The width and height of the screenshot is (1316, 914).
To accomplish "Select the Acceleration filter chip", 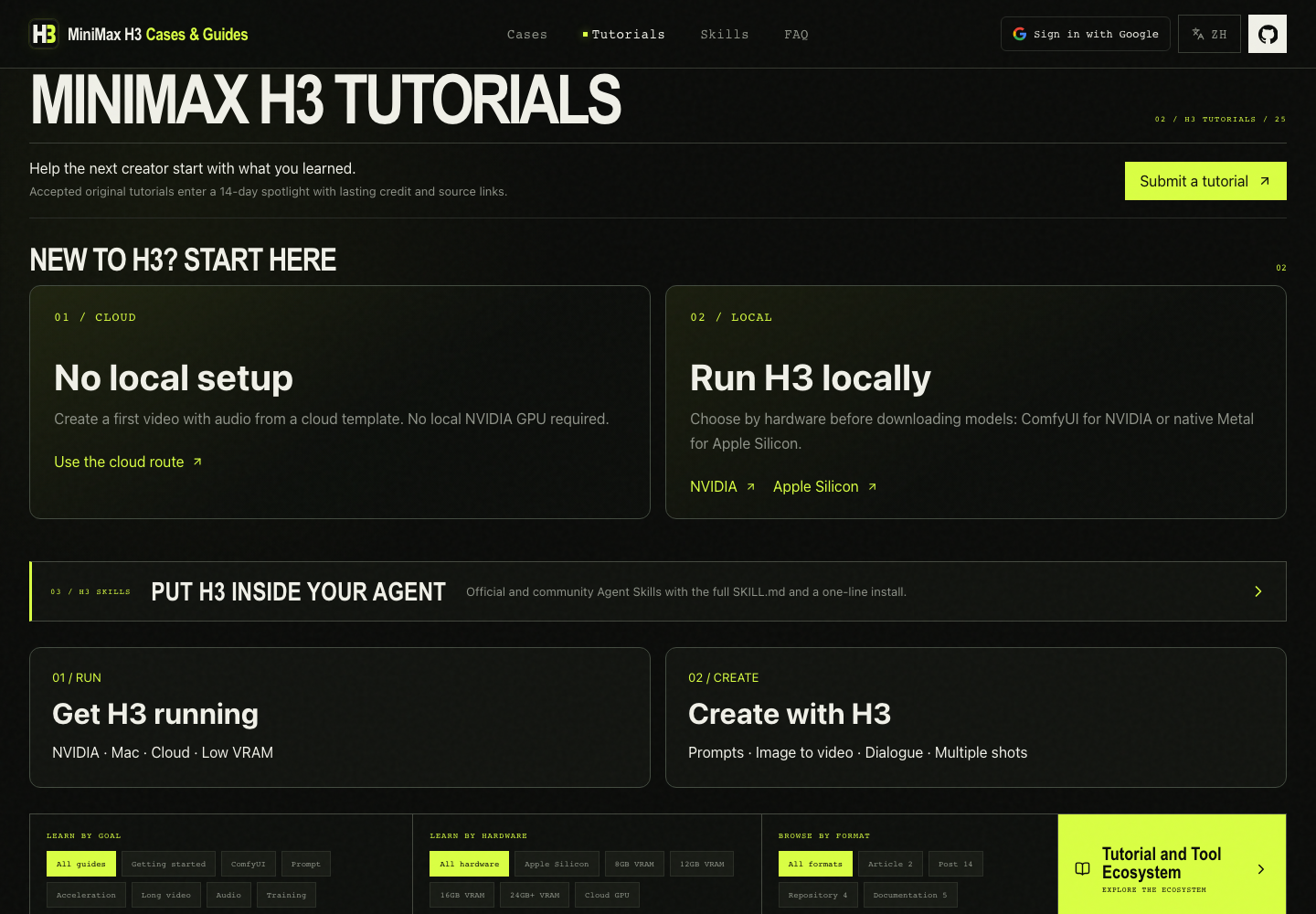I will point(87,895).
